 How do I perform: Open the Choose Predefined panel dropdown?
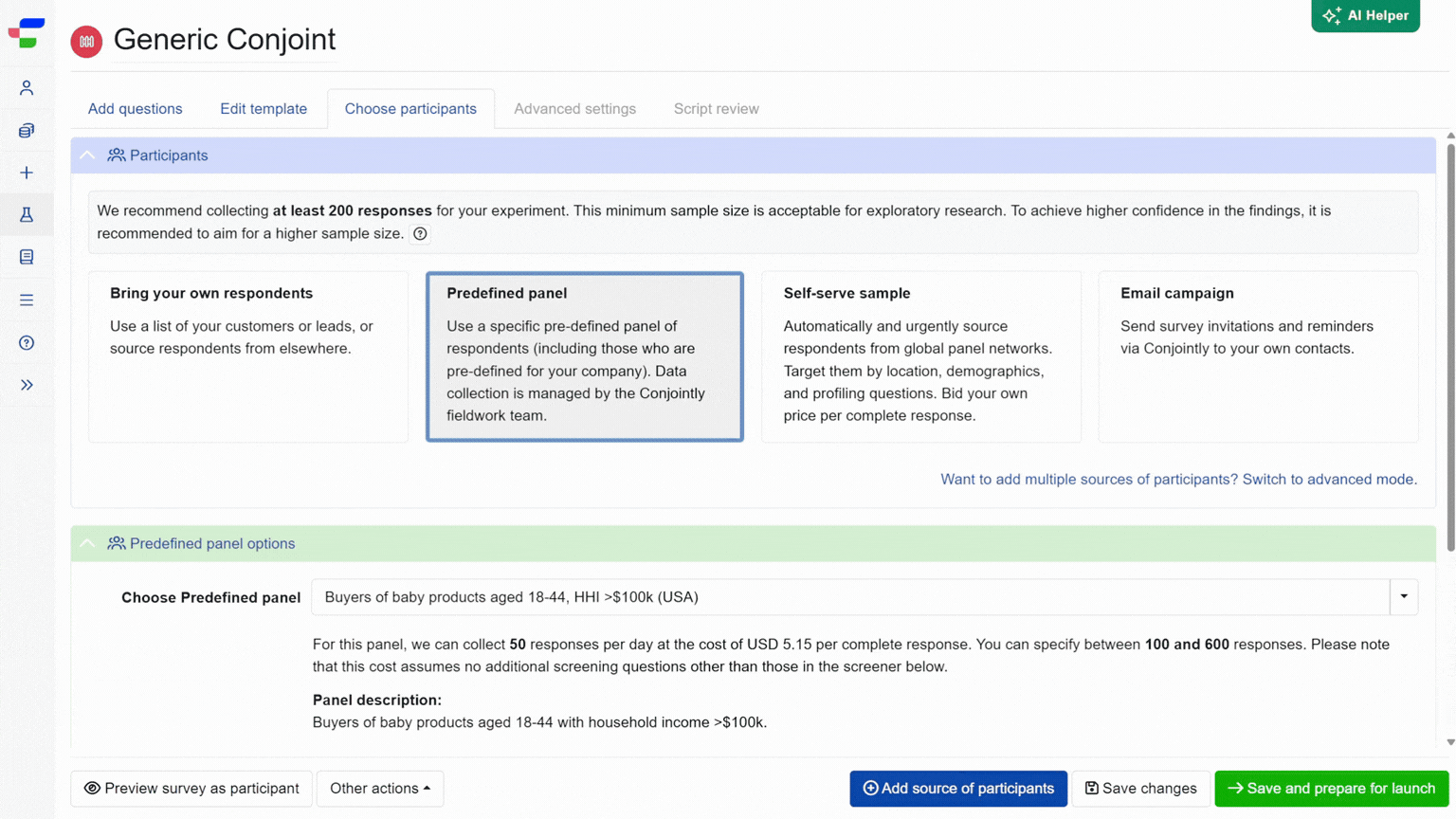864,597
